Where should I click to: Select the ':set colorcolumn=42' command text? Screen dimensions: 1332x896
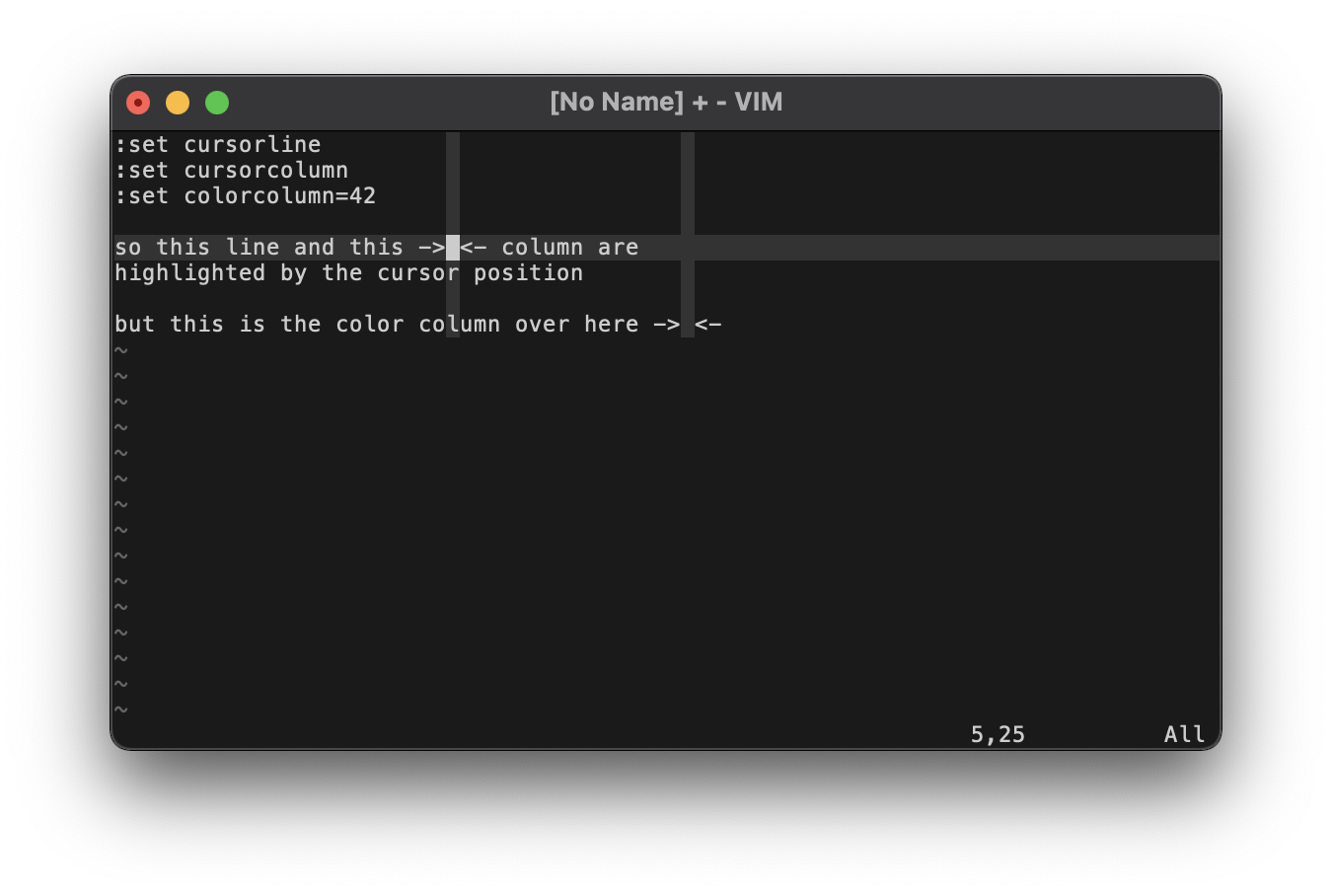point(245,195)
